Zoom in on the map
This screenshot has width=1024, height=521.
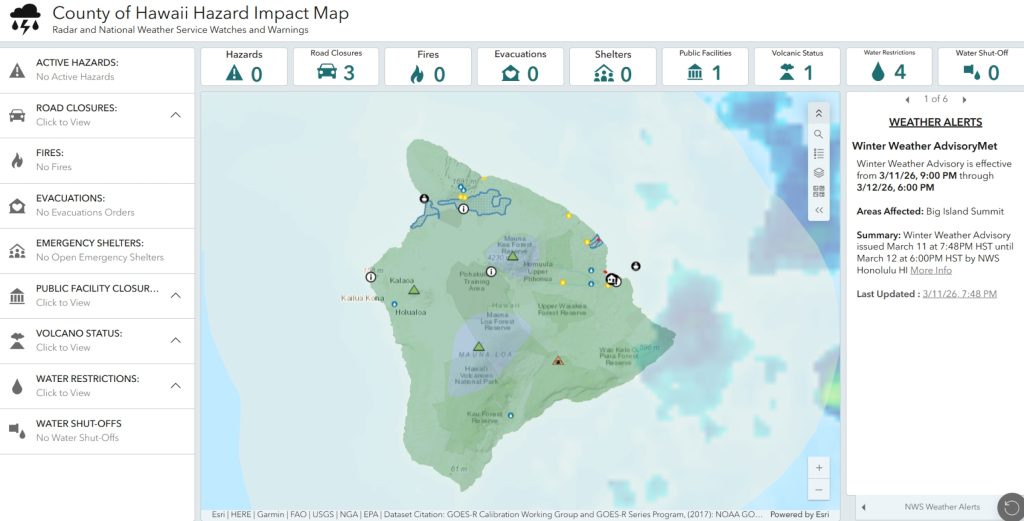tap(819, 467)
